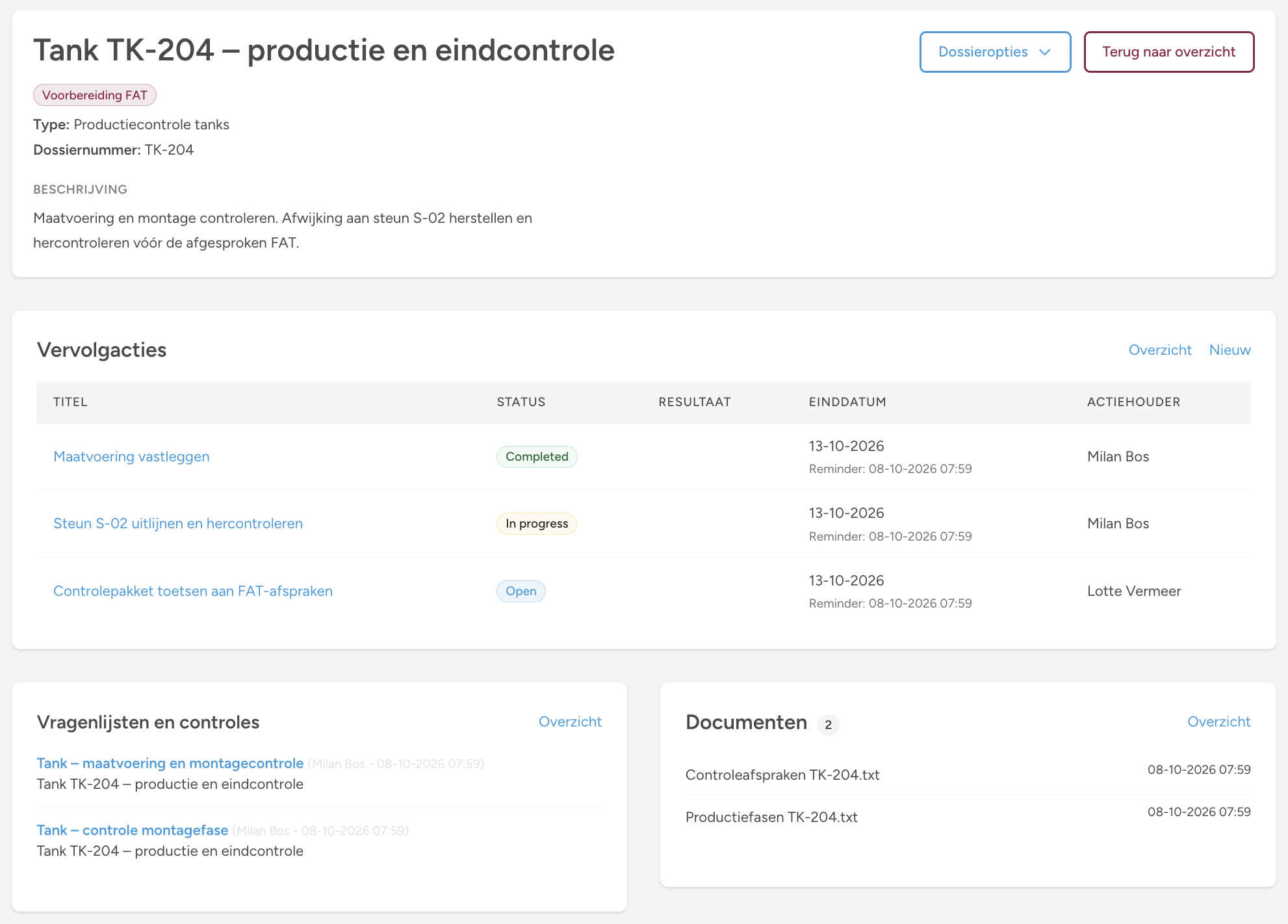Click the RESULTAAT column header
Image resolution: width=1288 pixels, height=924 pixels.
click(695, 402)
